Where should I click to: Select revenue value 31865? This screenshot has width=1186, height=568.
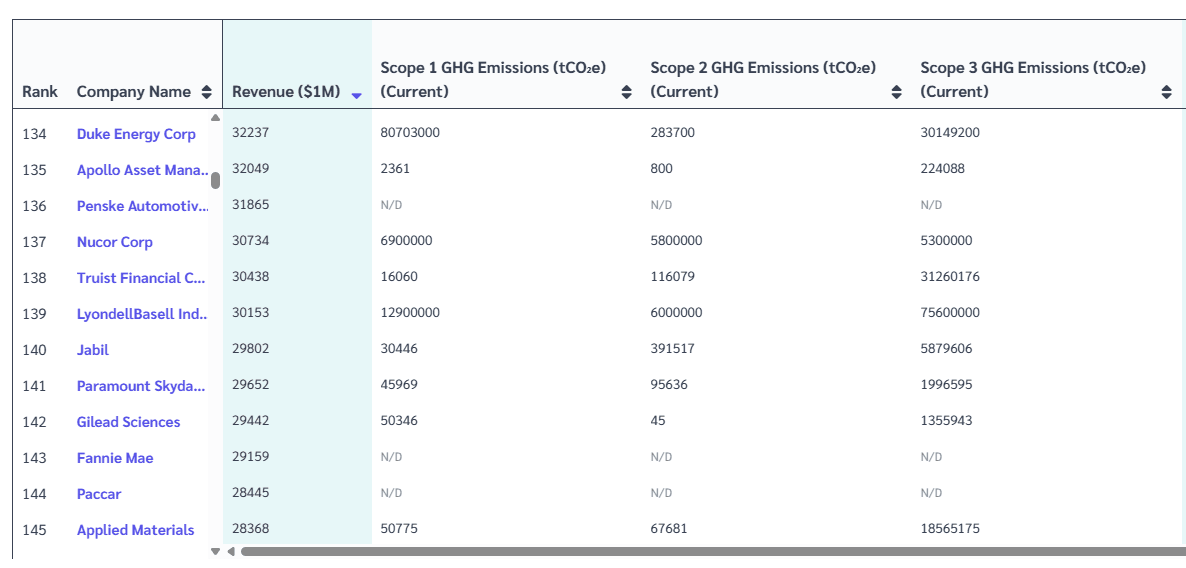250,204
